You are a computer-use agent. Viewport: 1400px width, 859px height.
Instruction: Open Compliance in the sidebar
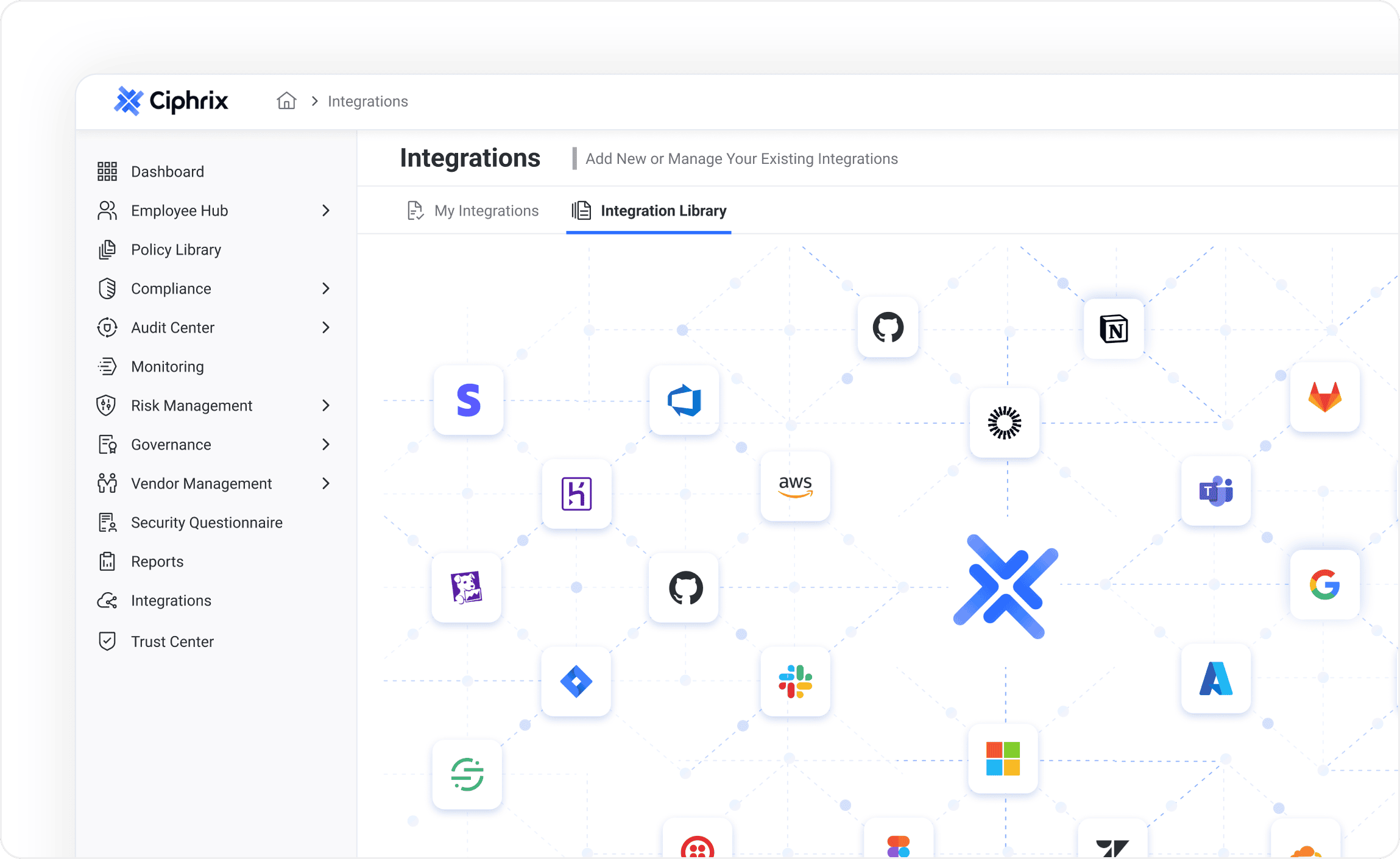point(171,289)
